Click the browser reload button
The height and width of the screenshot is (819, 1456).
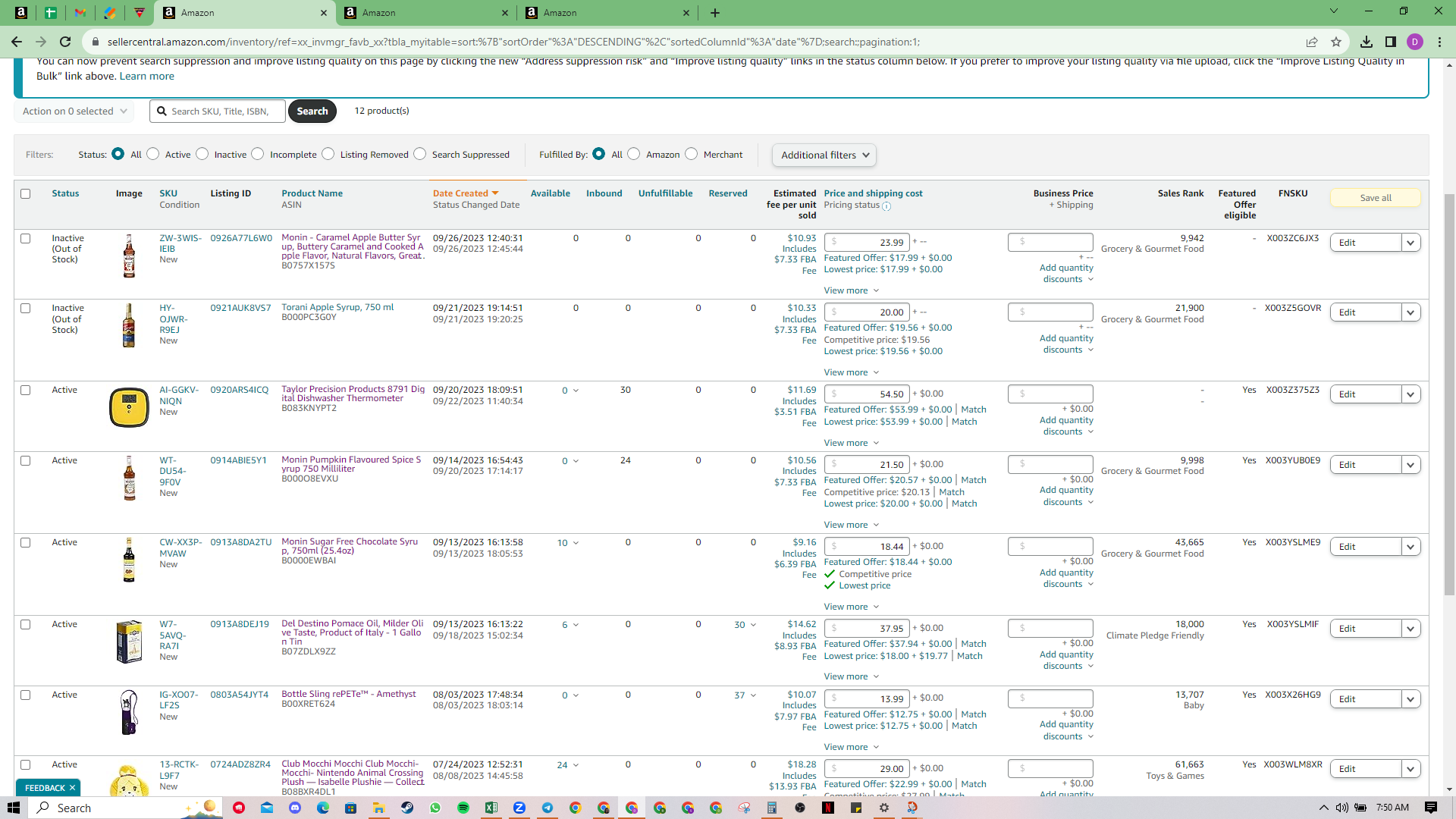pyautogui.click(x=65, y=42)
